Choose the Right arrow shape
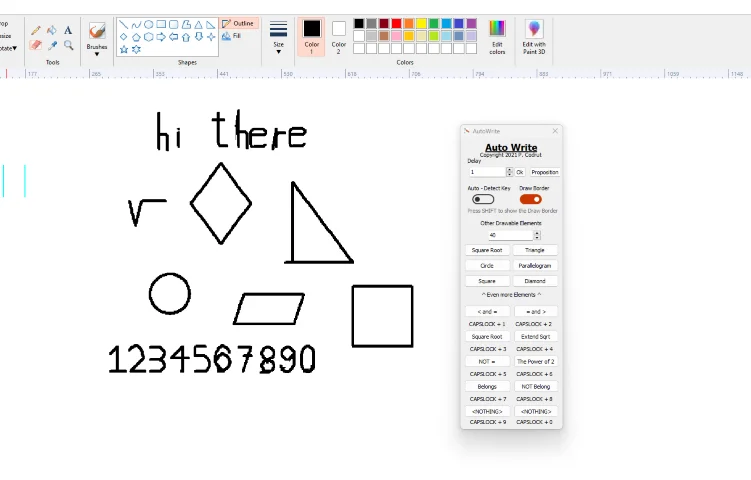The width and height of the screenshot is (751, 480). pyautogui.click(x=161, y=37)
